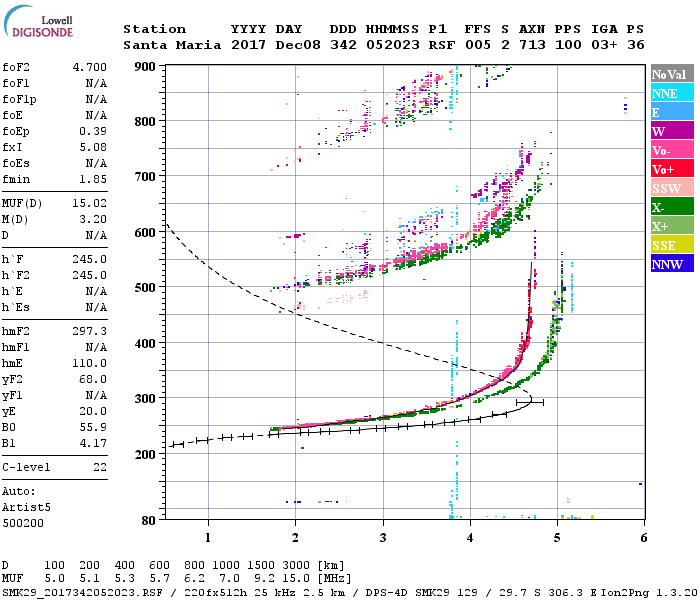Click the 5 MHz x-axis label
700x600 pixels.
click(557, 538)
